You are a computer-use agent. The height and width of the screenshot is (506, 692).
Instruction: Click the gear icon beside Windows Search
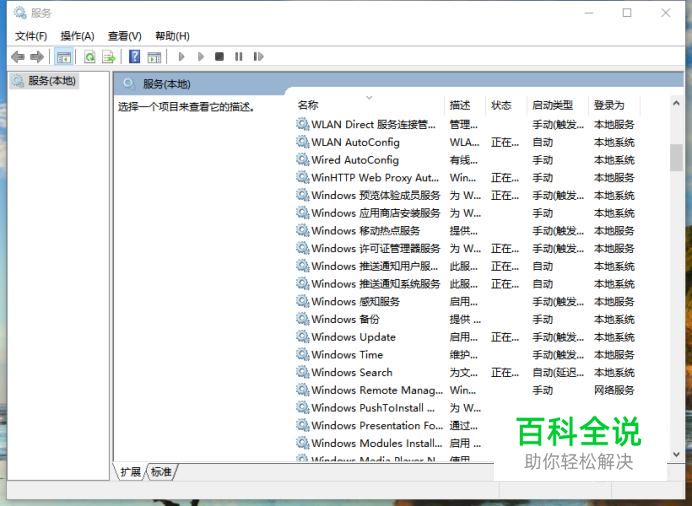(x=302, y=372)
